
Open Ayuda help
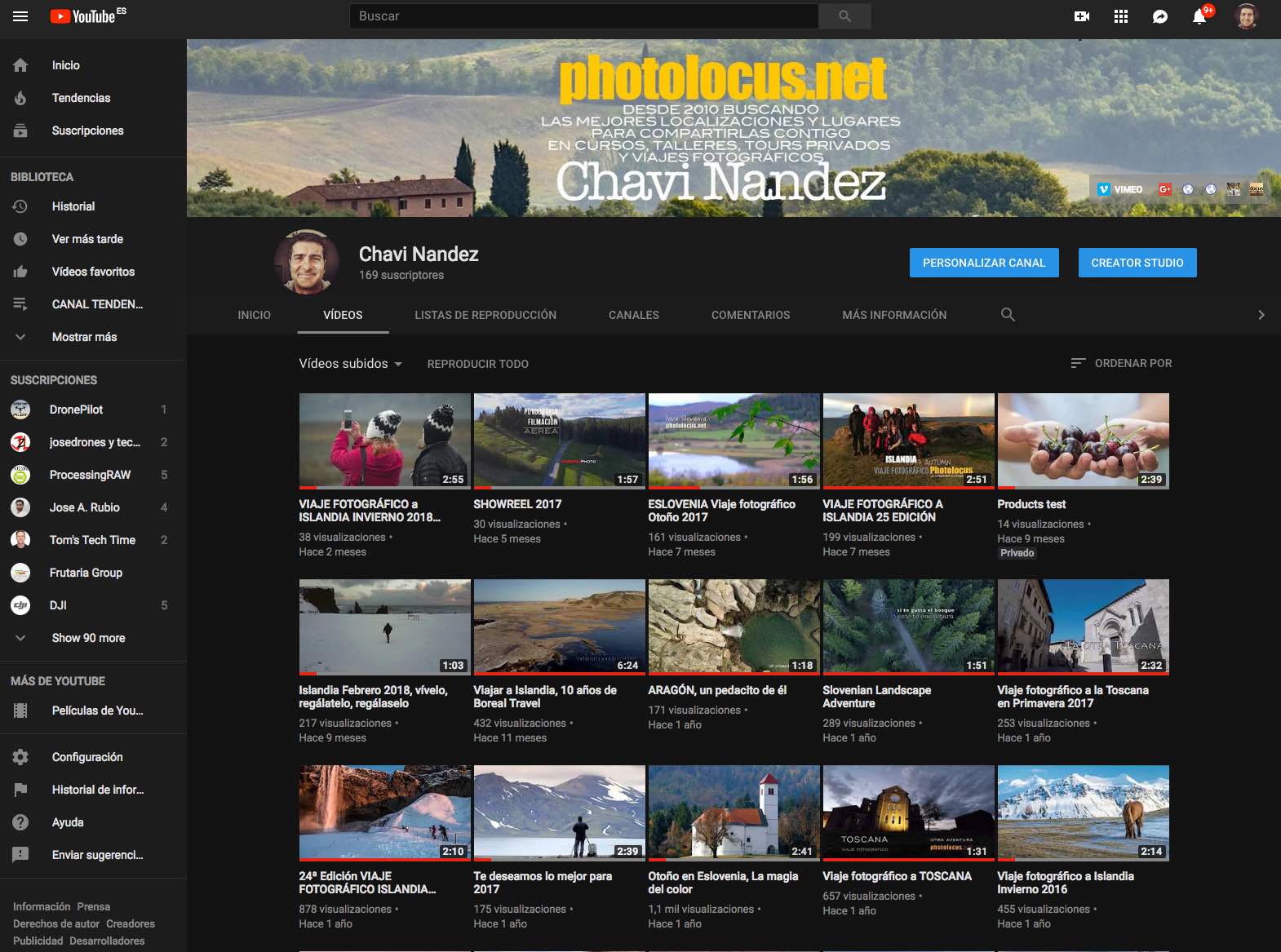coord(93,822)
